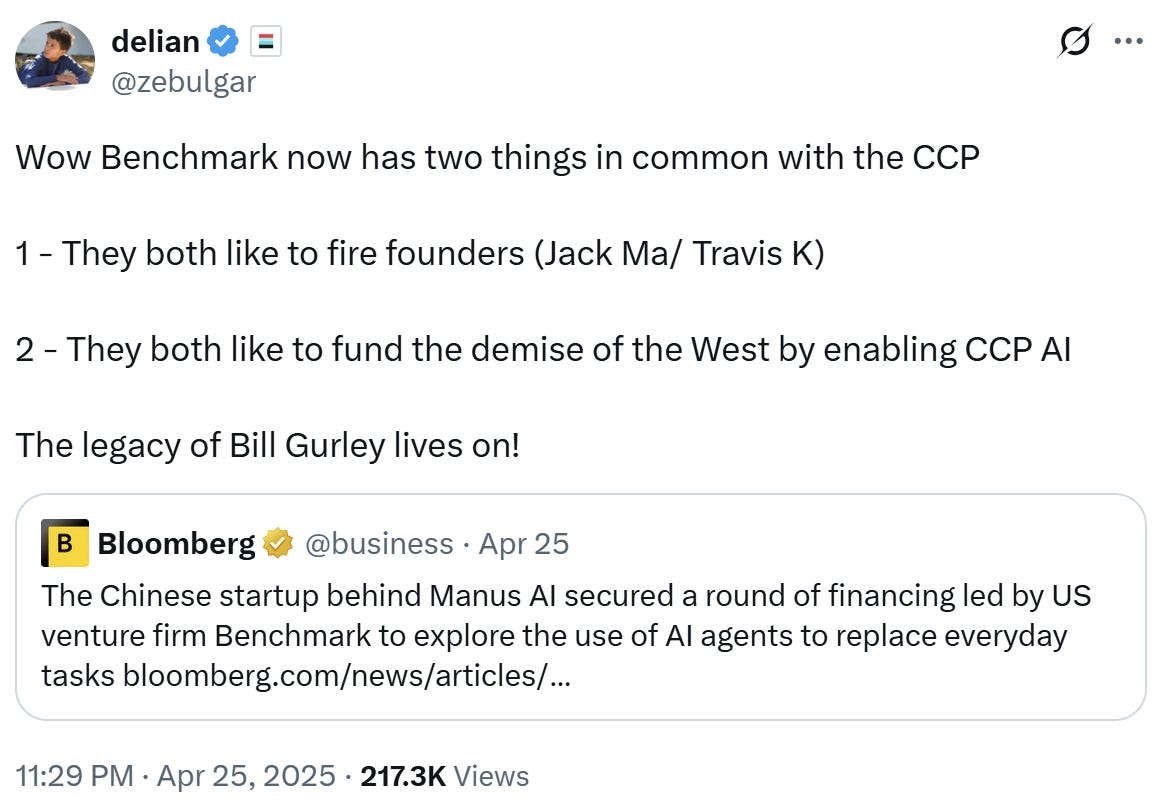The height and width of the screenshot is (809, 1169).
Task: Open the @zebulgar handle
Action: point(183,80)
